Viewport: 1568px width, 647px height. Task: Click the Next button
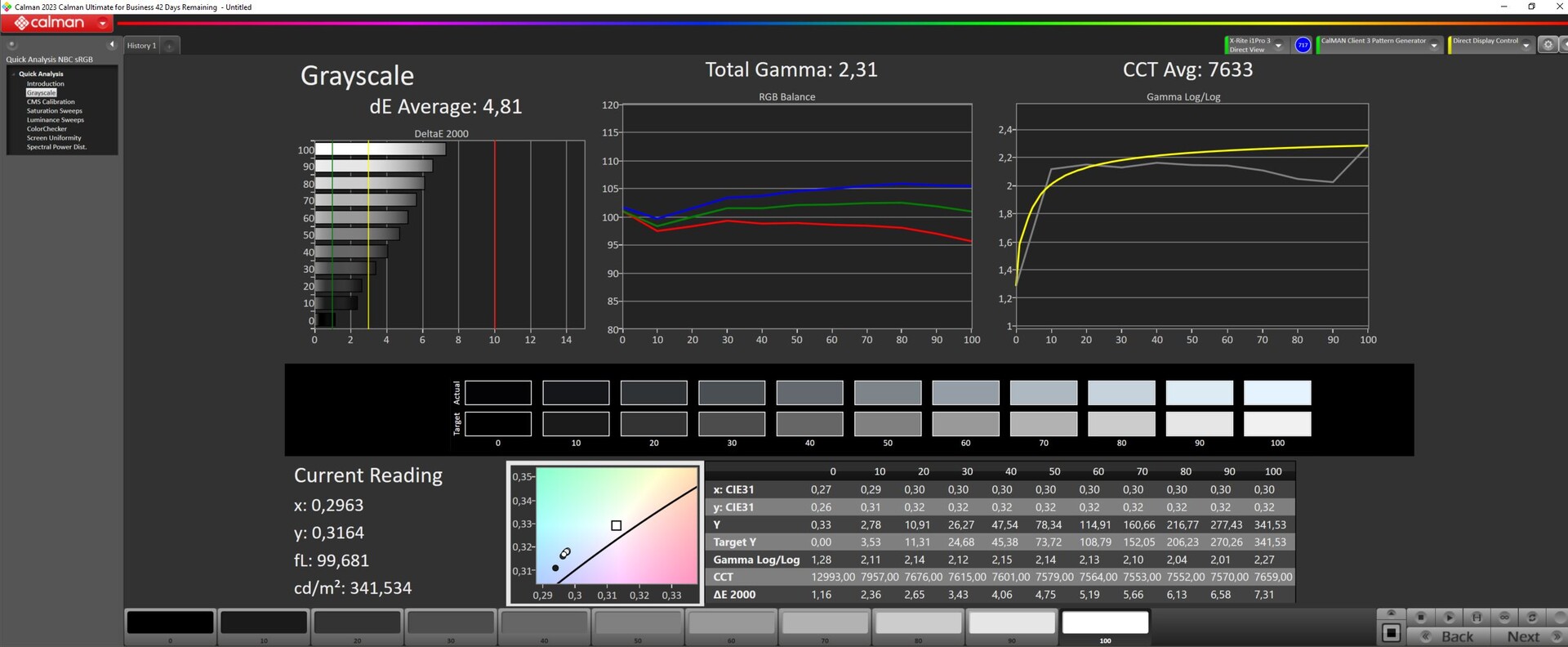click(x=1523, y=636)
